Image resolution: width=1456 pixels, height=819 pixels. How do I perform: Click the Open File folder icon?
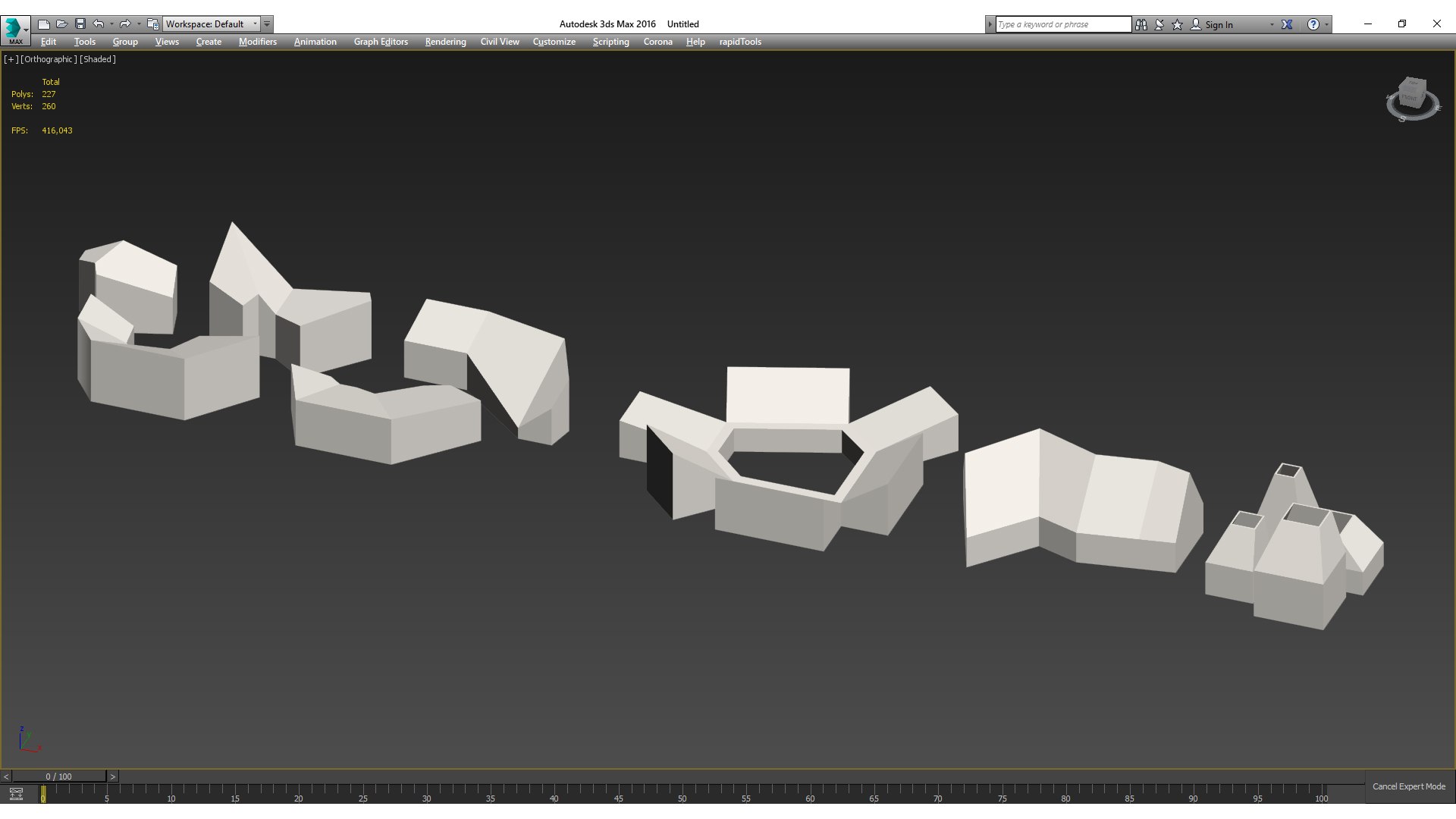pos(62,24)
